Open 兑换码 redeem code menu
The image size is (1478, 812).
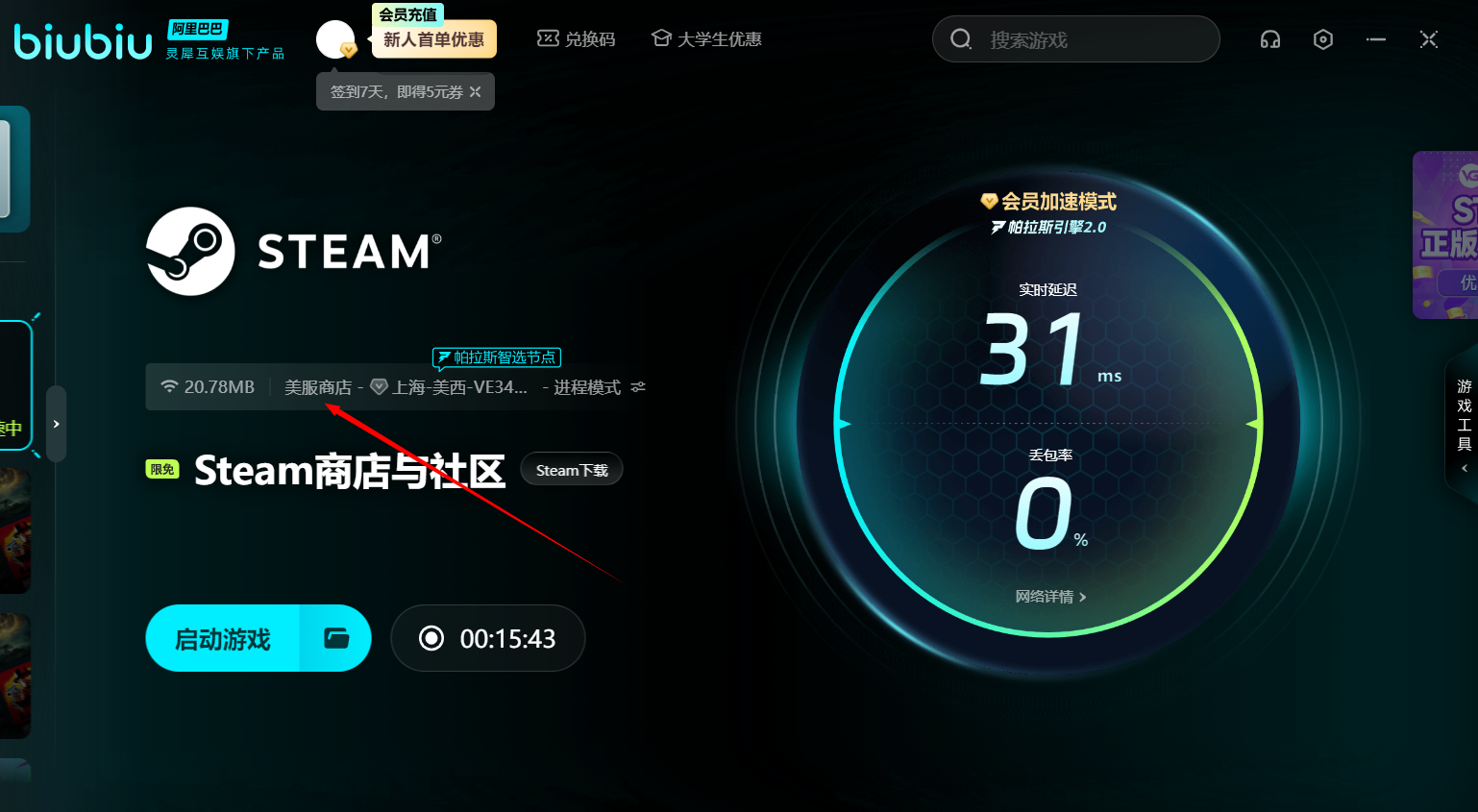(x=576, y=39)
